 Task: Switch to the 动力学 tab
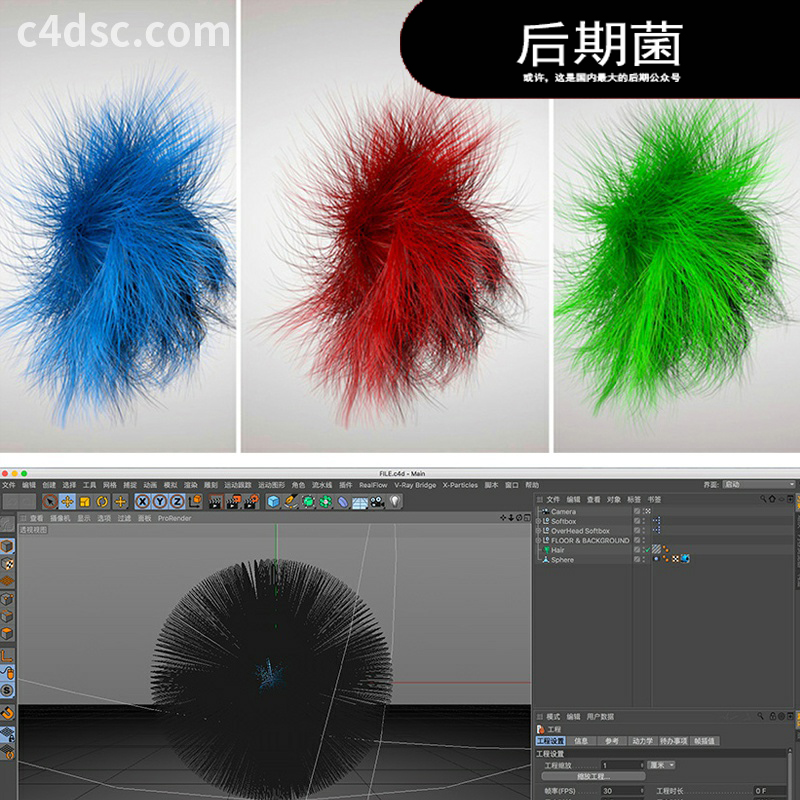click(x=643, y=741)
